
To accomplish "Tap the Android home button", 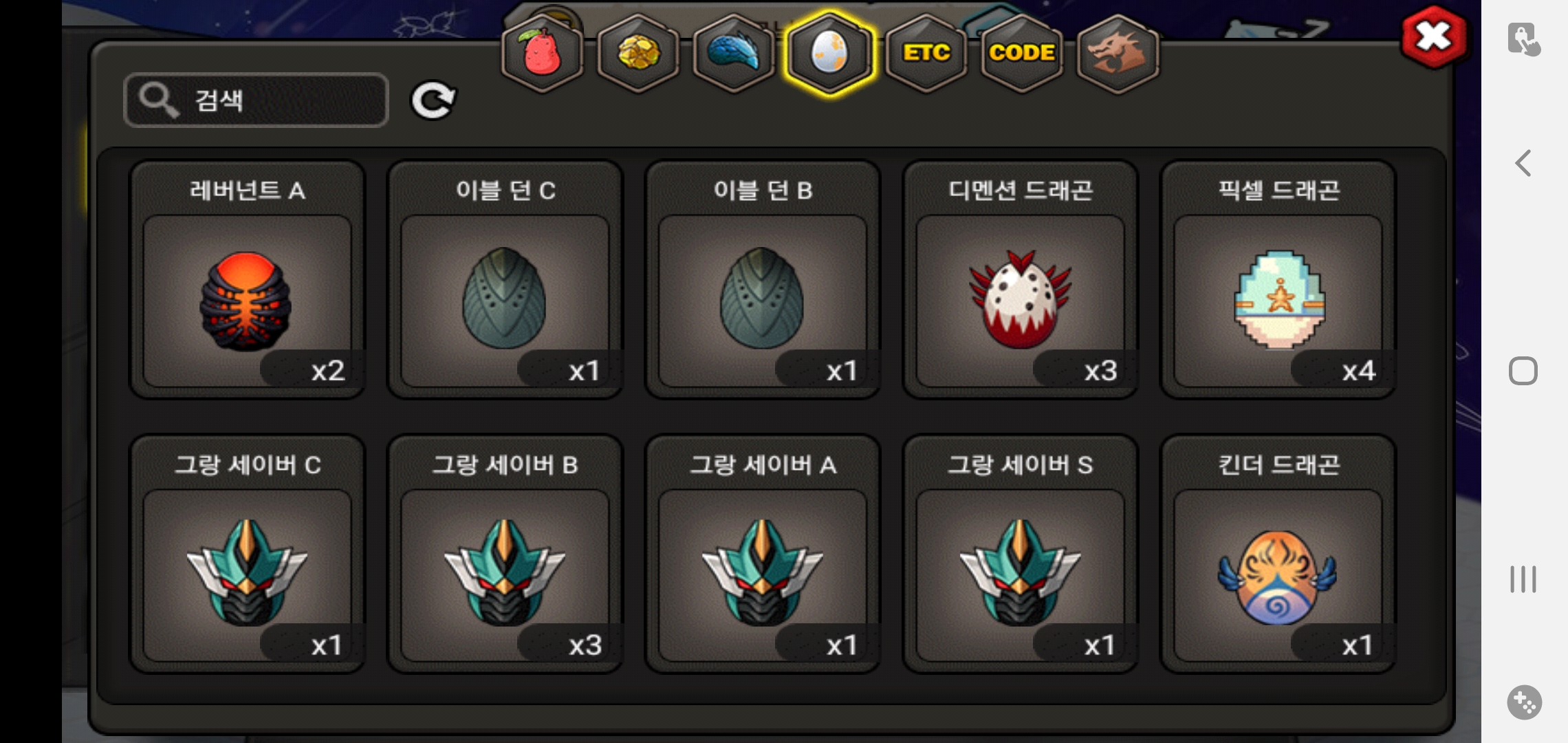I will [1523, 371].
